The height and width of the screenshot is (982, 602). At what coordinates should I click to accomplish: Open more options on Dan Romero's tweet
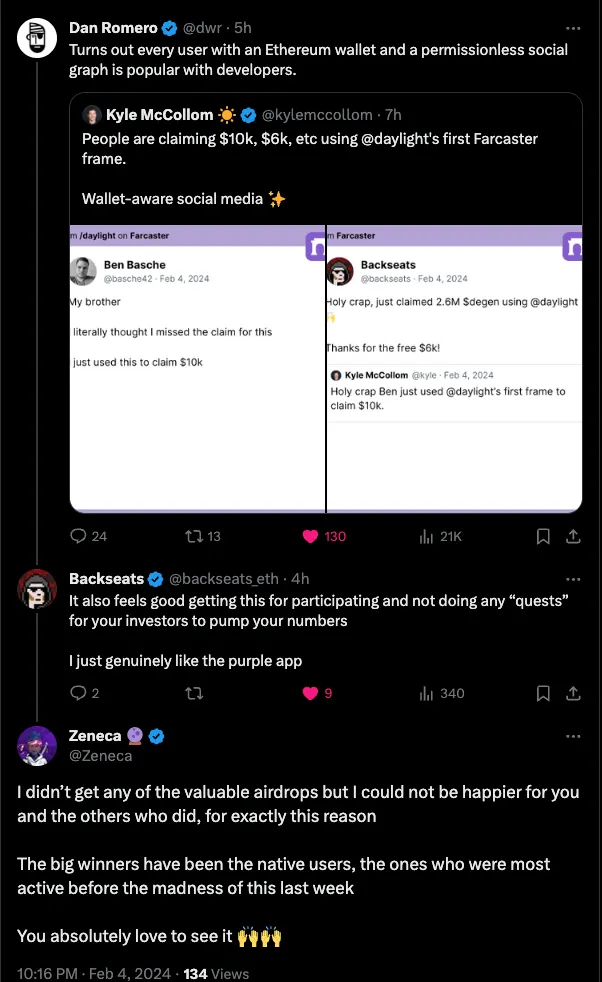[x=573, y=28]
